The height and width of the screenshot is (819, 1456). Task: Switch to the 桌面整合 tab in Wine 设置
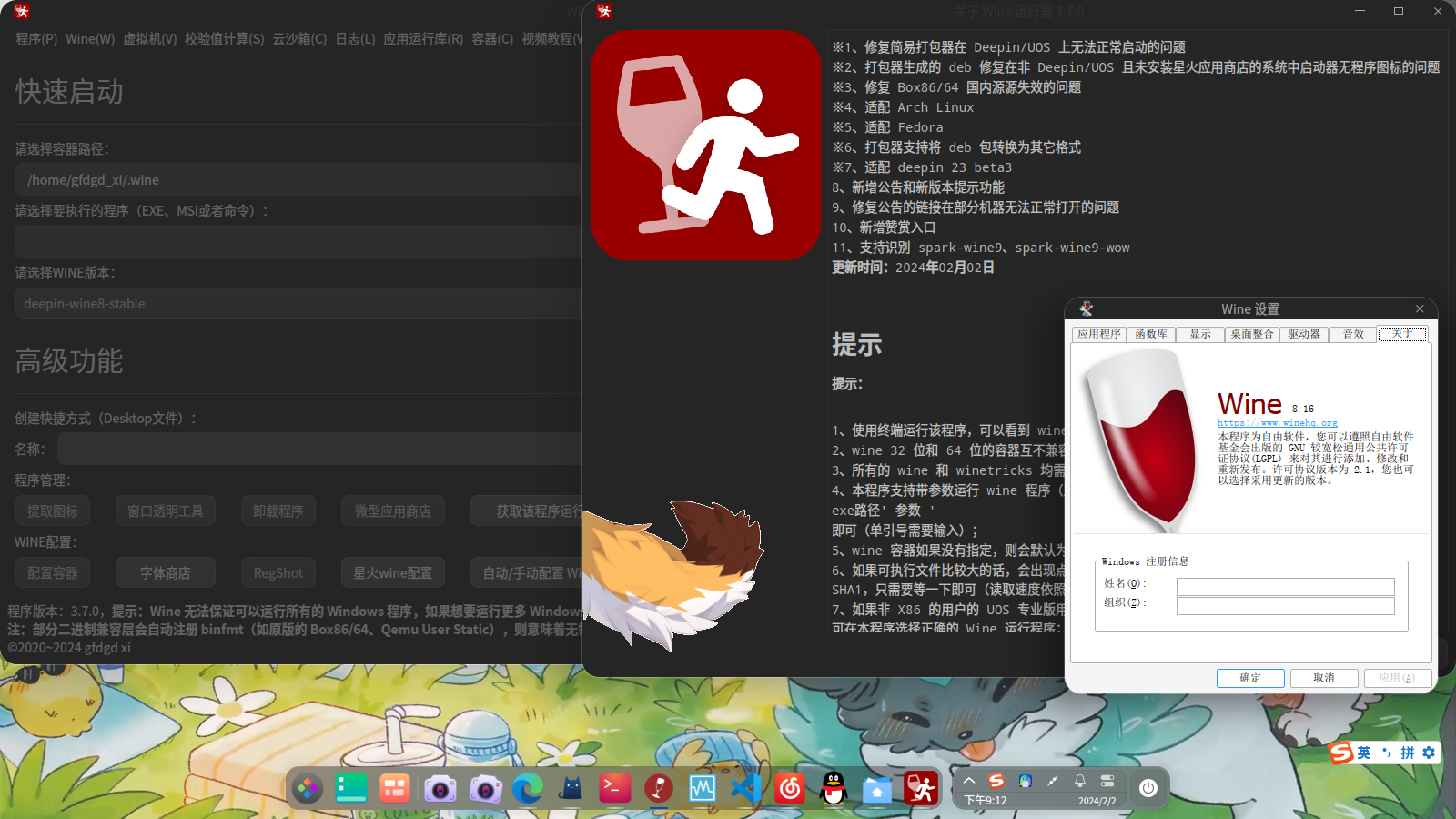pos(1252,334)
